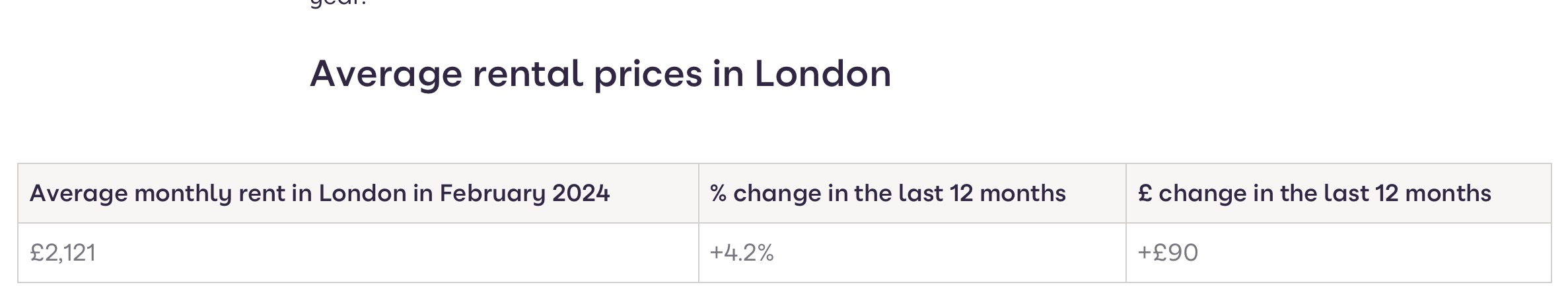Click the +£90 table cell
Viewport: 1568px width, 299px height.
click(x=1167, y=253)
